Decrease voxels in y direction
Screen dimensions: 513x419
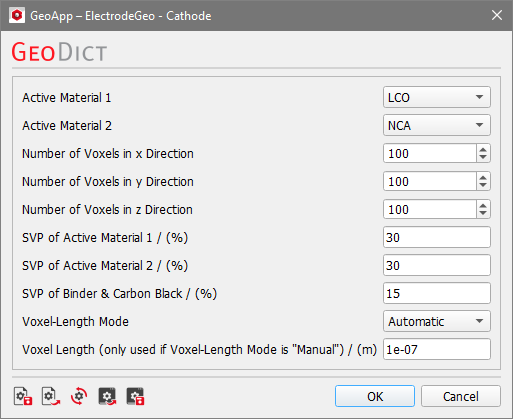(x=483, y=185)
